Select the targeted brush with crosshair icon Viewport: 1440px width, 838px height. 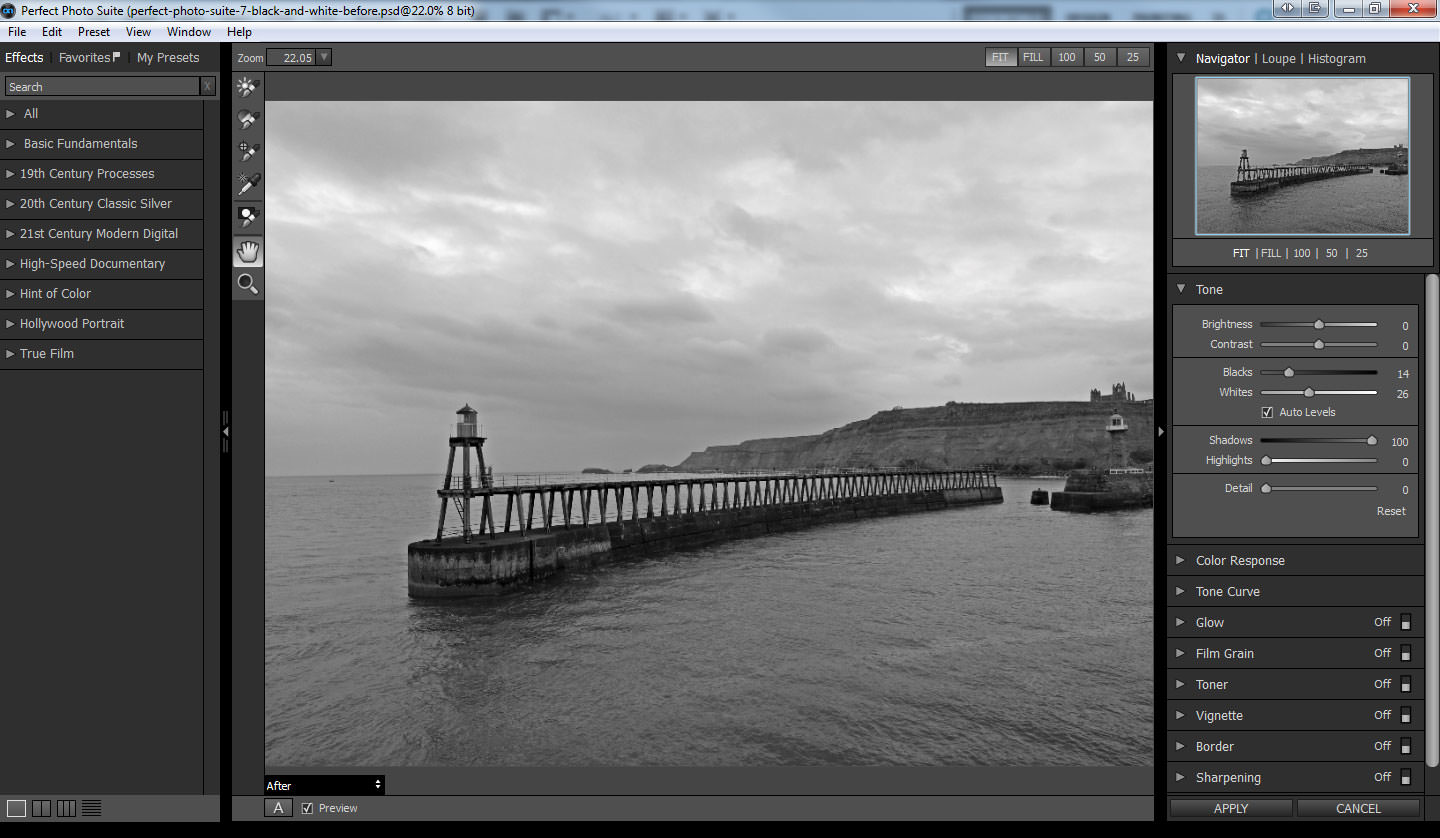point(248,152)
